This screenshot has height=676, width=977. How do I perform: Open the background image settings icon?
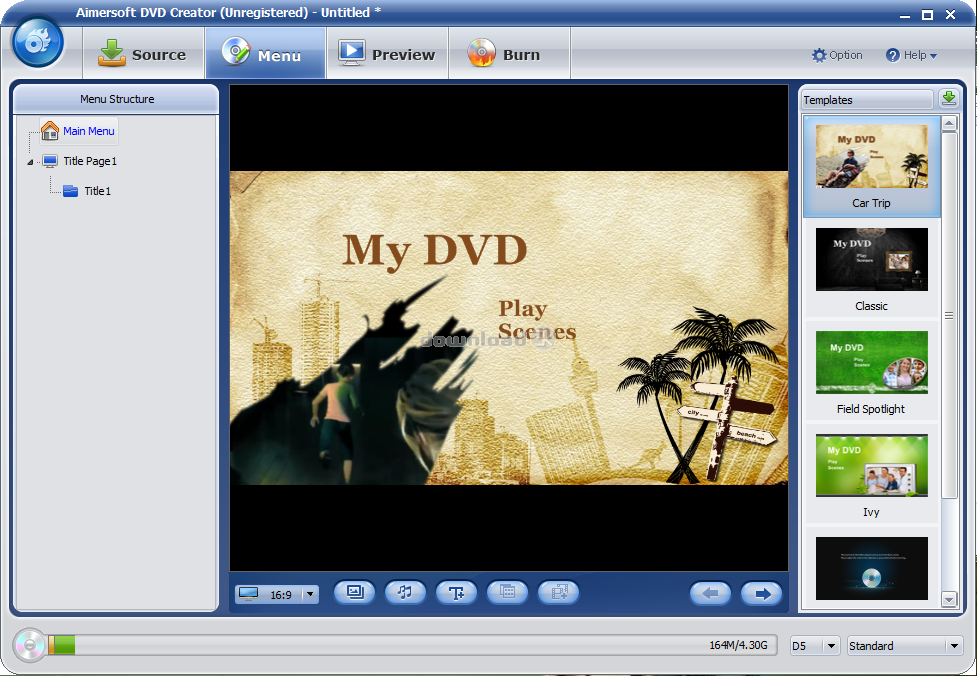click(x=354, y=592)
